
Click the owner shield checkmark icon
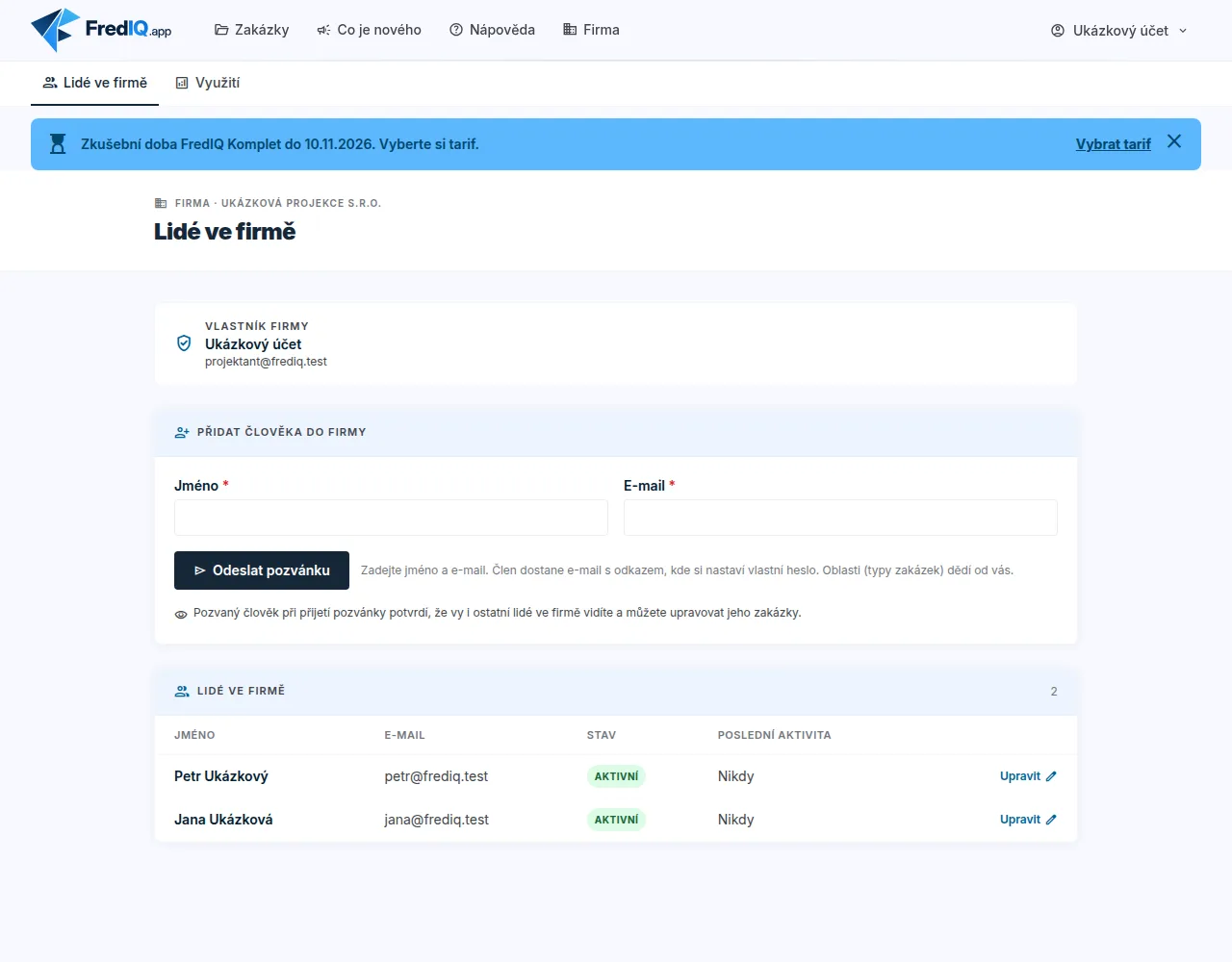(184, 343)
